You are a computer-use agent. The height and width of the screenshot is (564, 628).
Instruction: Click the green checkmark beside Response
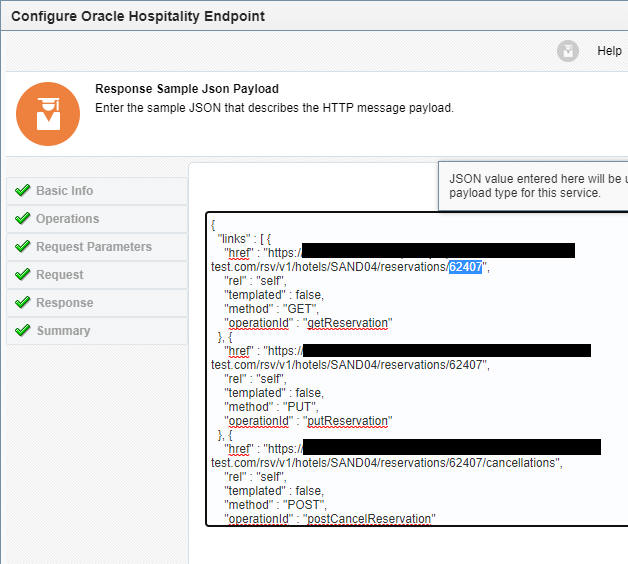[22, 302]
